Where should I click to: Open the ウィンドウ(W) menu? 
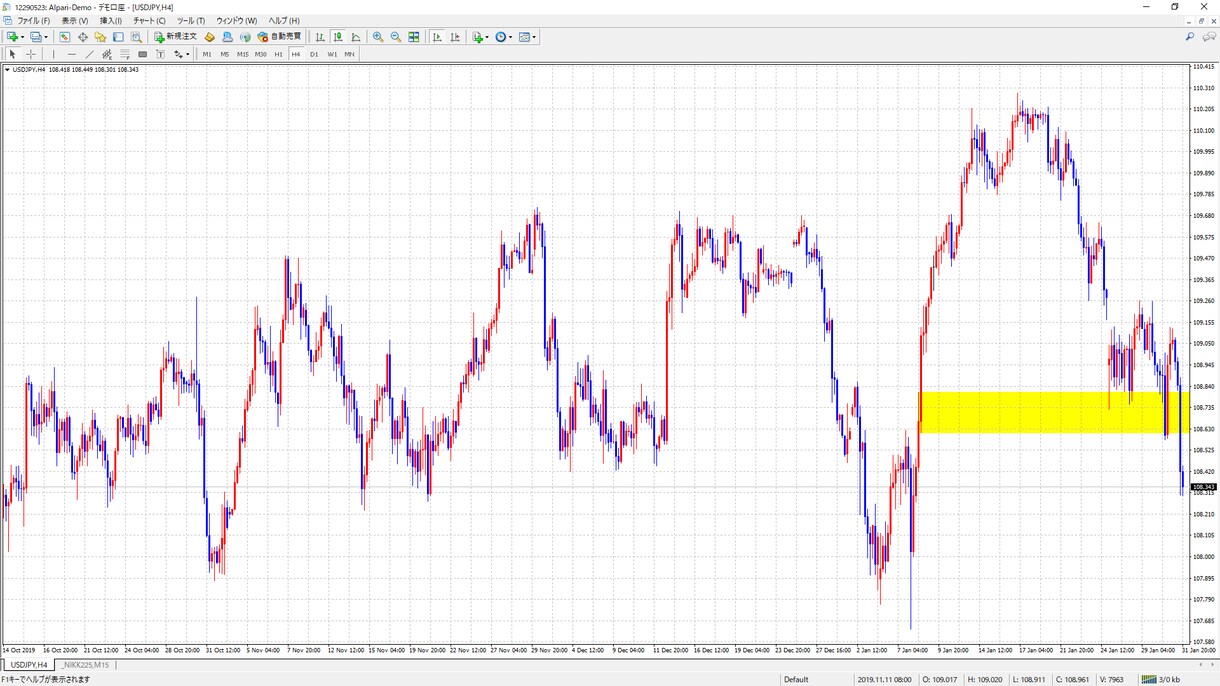pos(236,21)
